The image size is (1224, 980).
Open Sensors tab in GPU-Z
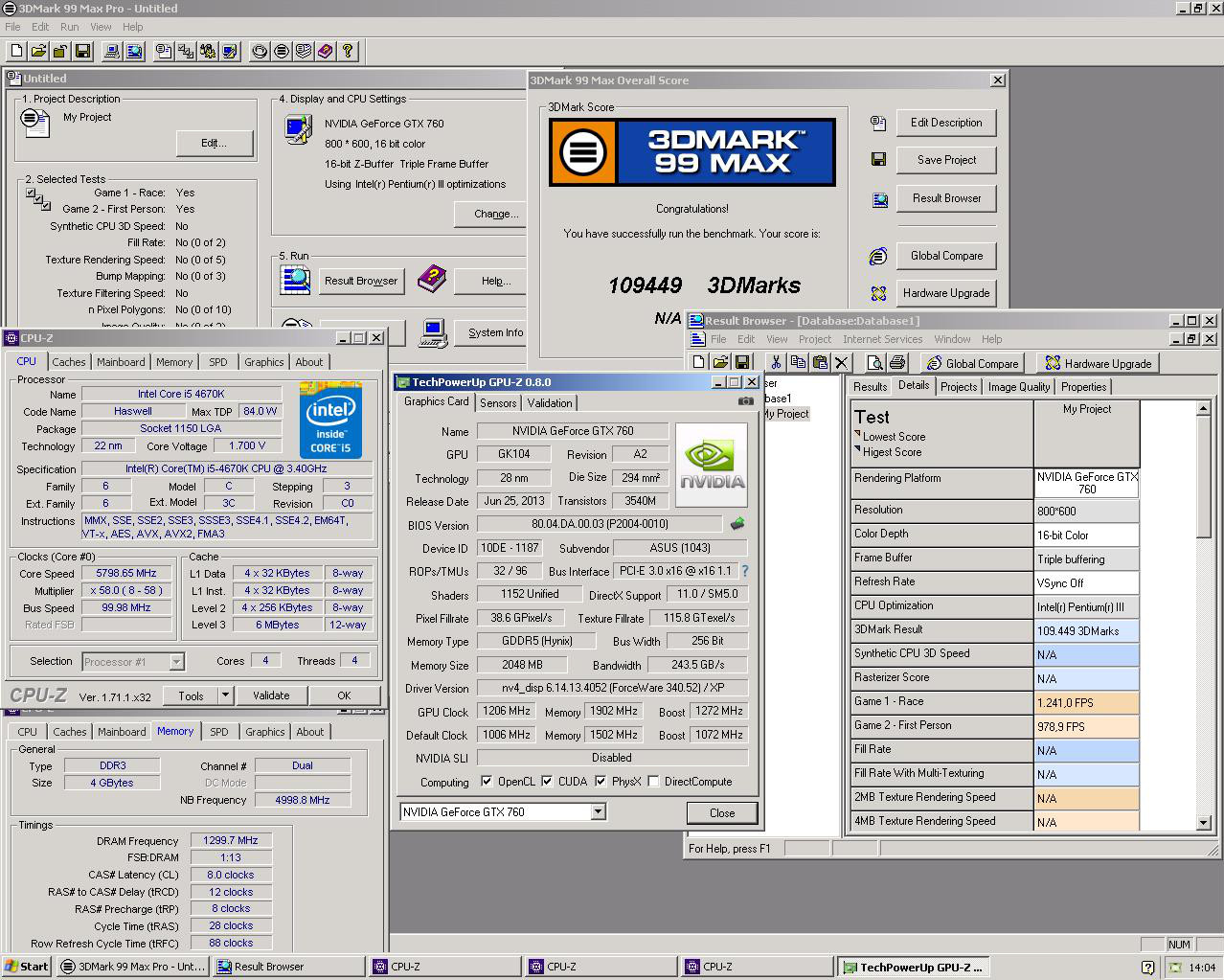[x=498, y=403]
